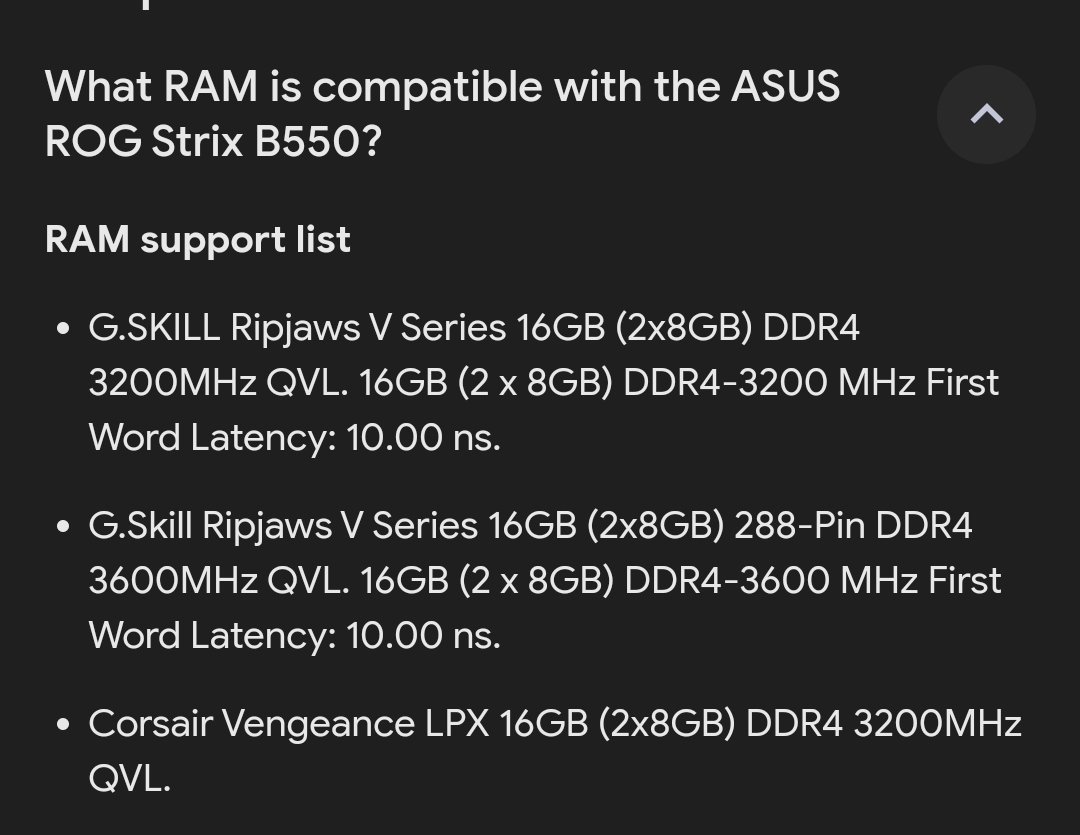
Task: Click the 'DDR4-3600 MHz First' text
Action: click(x=813, y=580)
